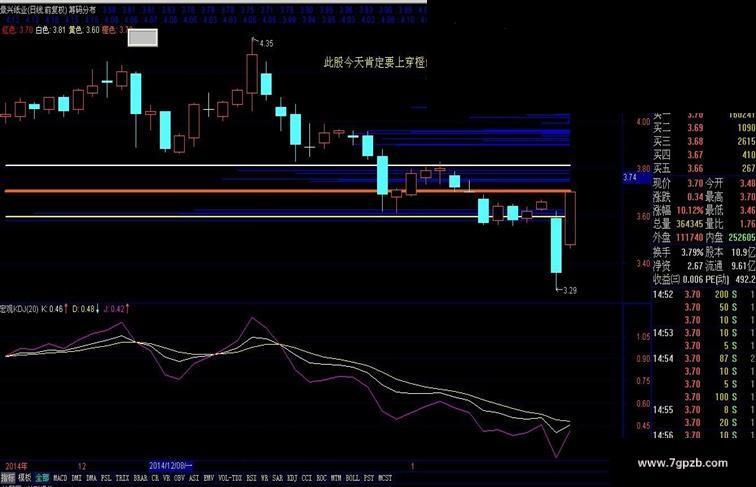This screenshot has width=756, height=487.
Task: Switch indicator to MCST
Action: click(x=385, y=478)
